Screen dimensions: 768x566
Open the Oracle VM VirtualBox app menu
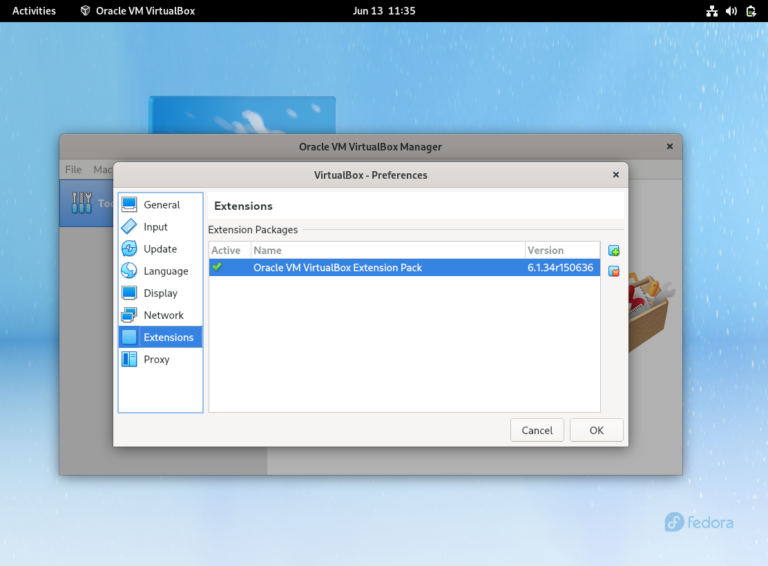(138, 11)
